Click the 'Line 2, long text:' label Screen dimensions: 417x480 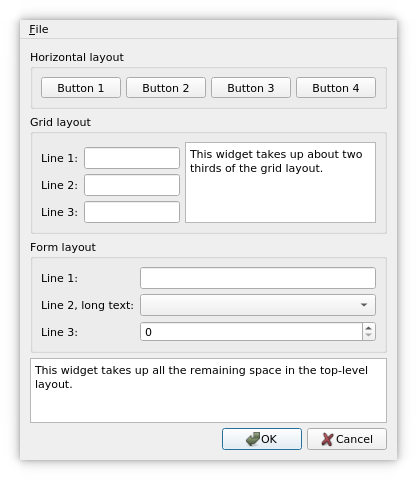coord(87,305)
